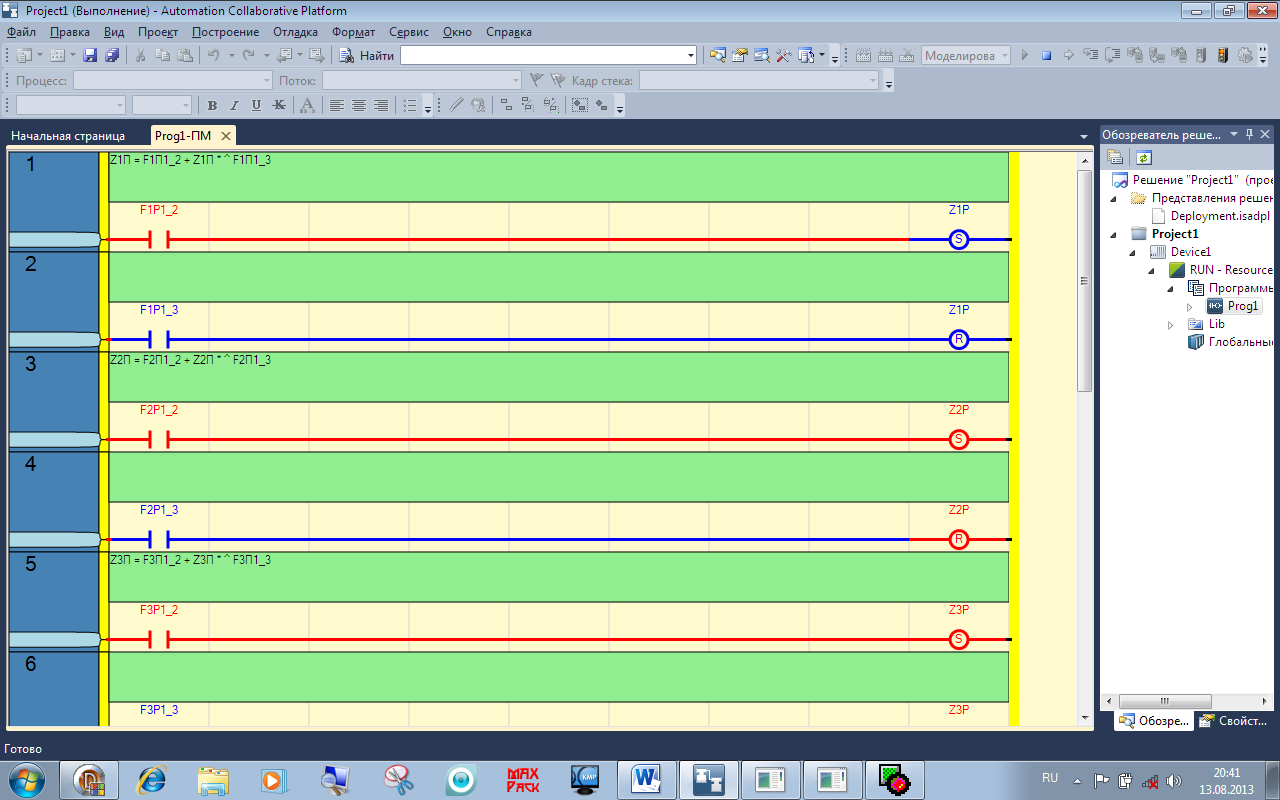The height and width of the screenshot is (800, 1280).
Task: Click the Z1P Set coil on rung 1
Action: 959,240
